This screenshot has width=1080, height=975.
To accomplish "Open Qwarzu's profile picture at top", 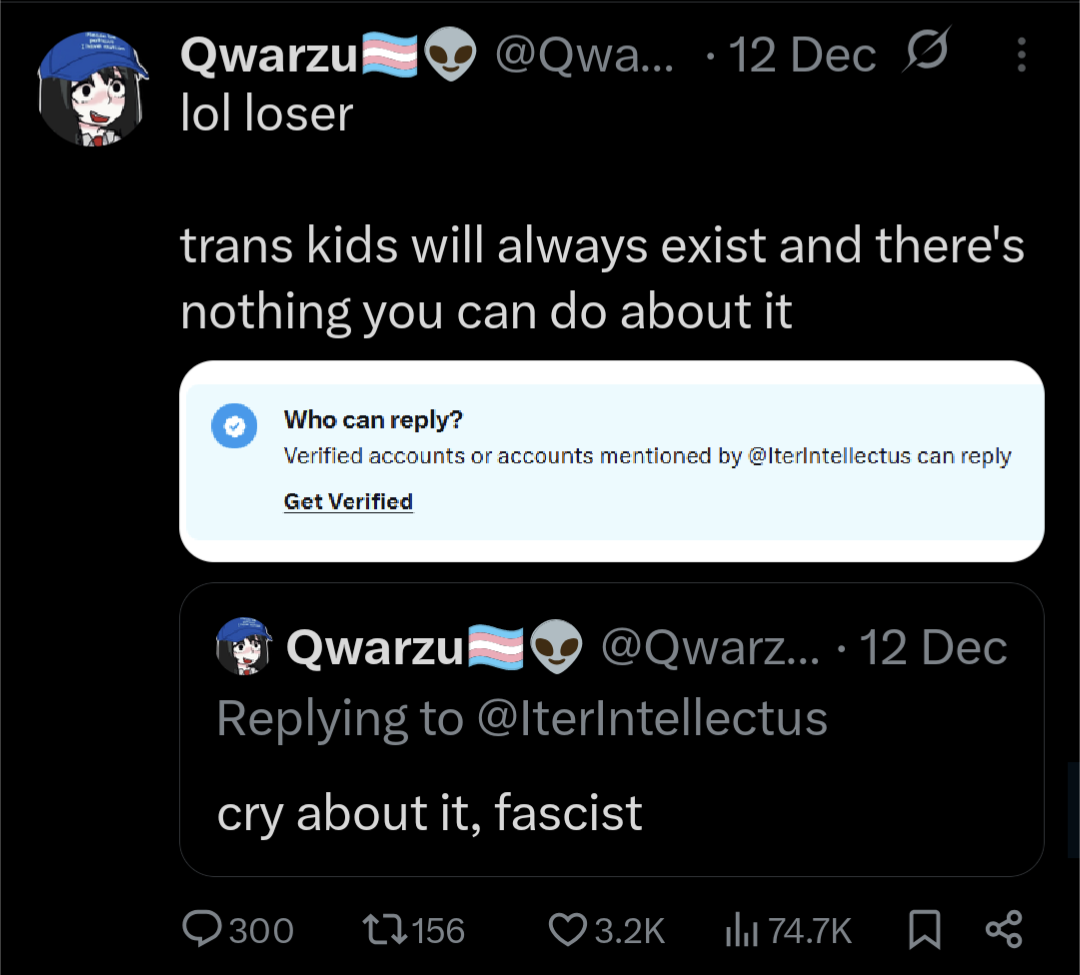I will click(93, 87).
